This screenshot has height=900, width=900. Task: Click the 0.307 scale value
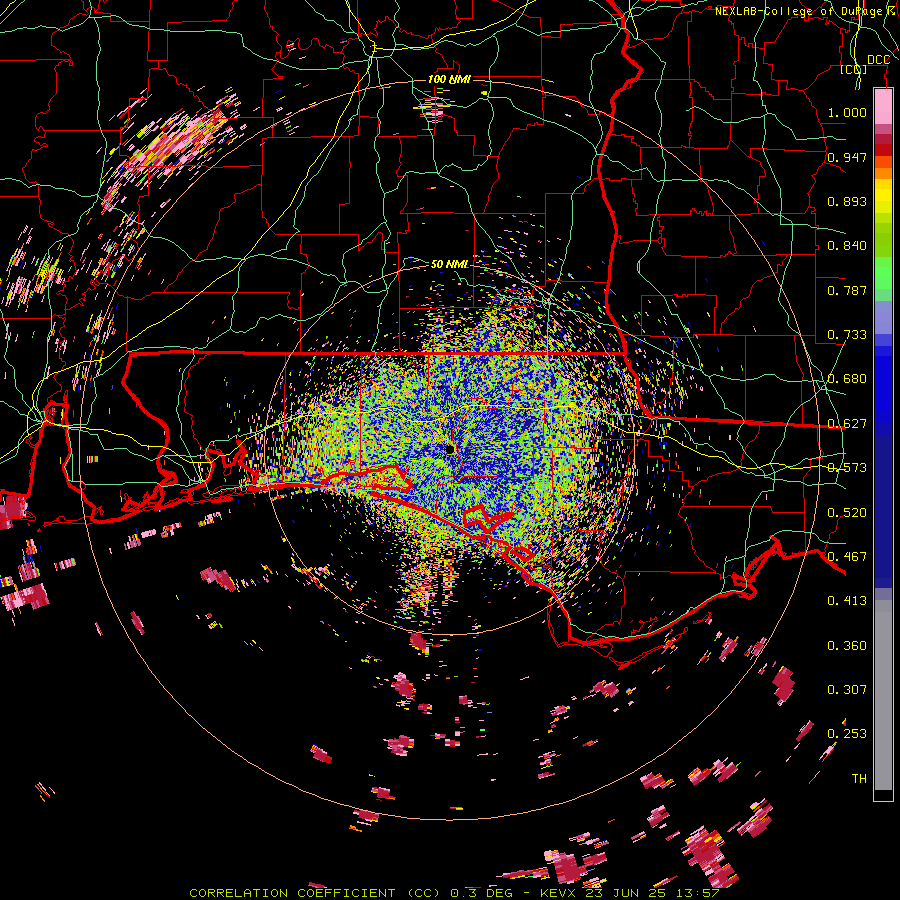pos(847,689)
